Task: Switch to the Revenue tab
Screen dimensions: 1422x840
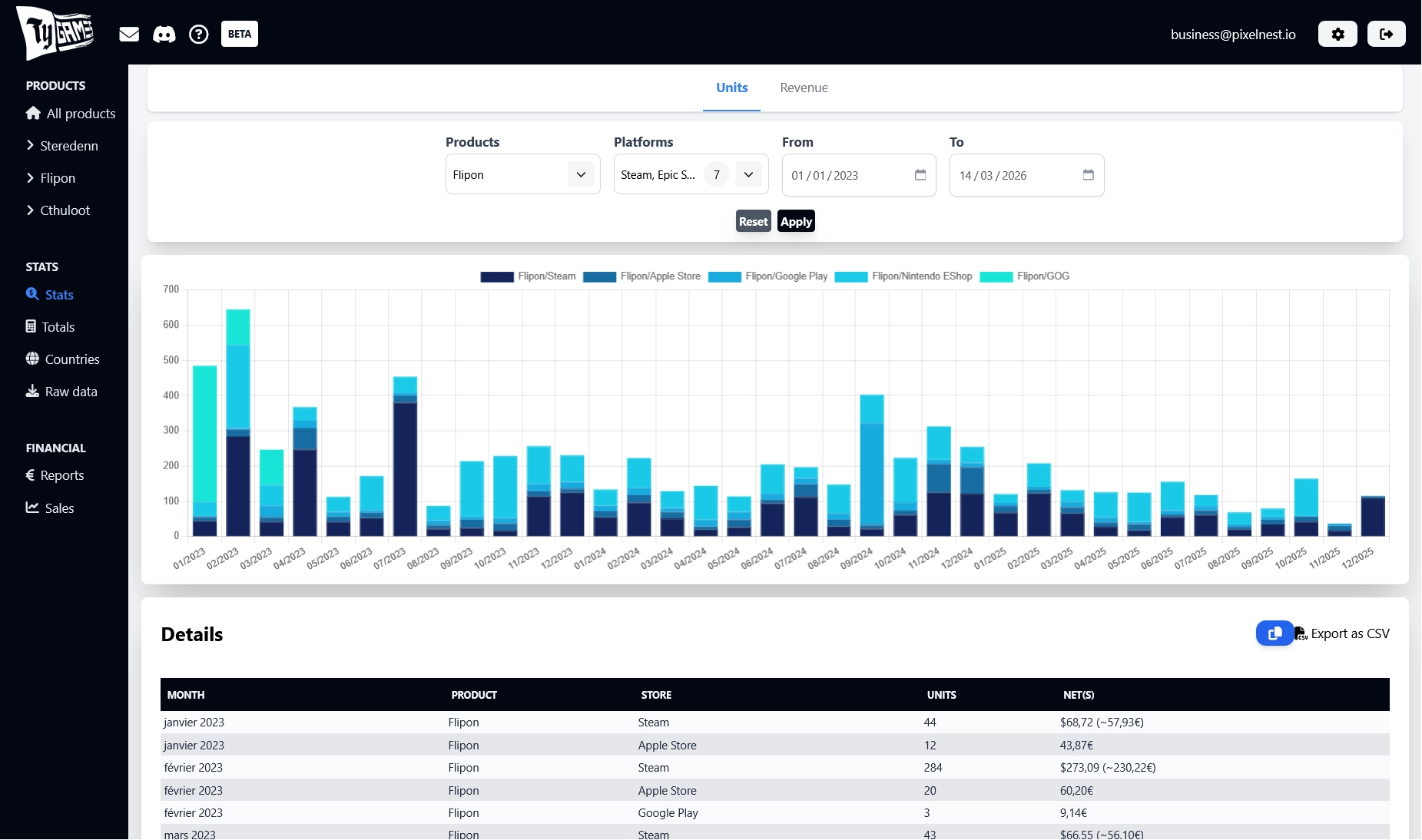Action: click(804, 88)
